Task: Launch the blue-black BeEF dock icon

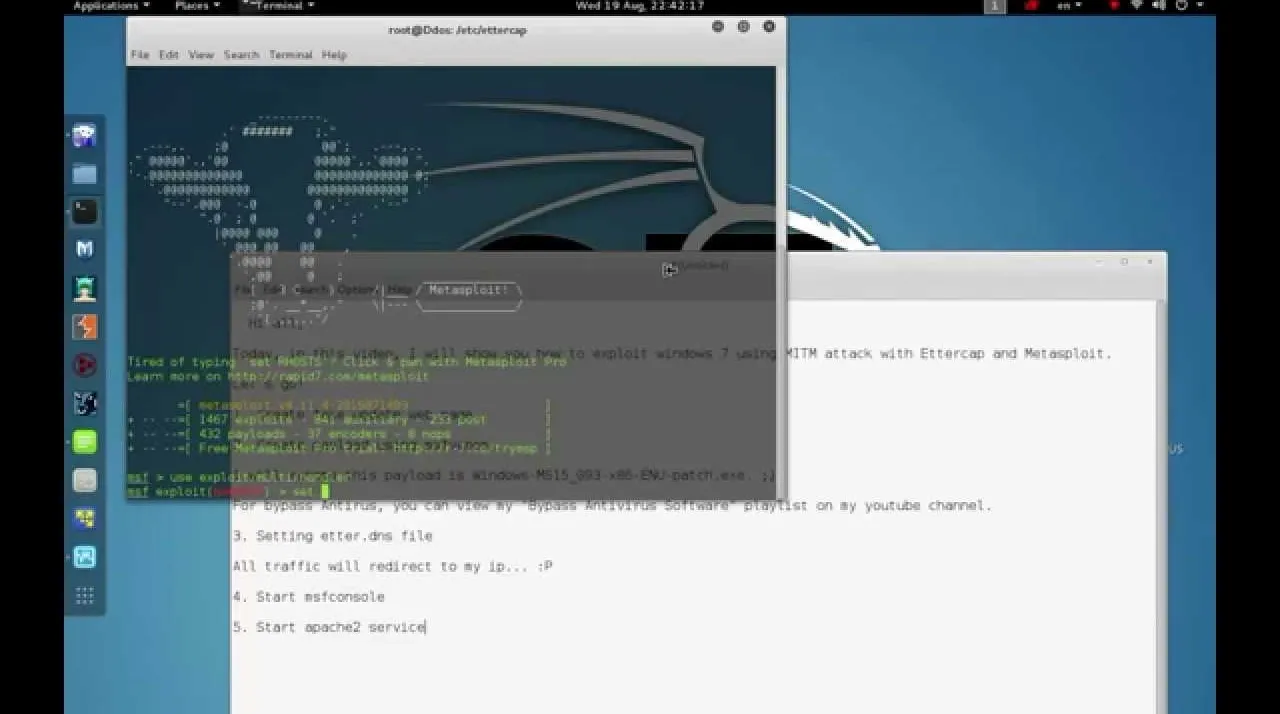Action: coord(85,403)
